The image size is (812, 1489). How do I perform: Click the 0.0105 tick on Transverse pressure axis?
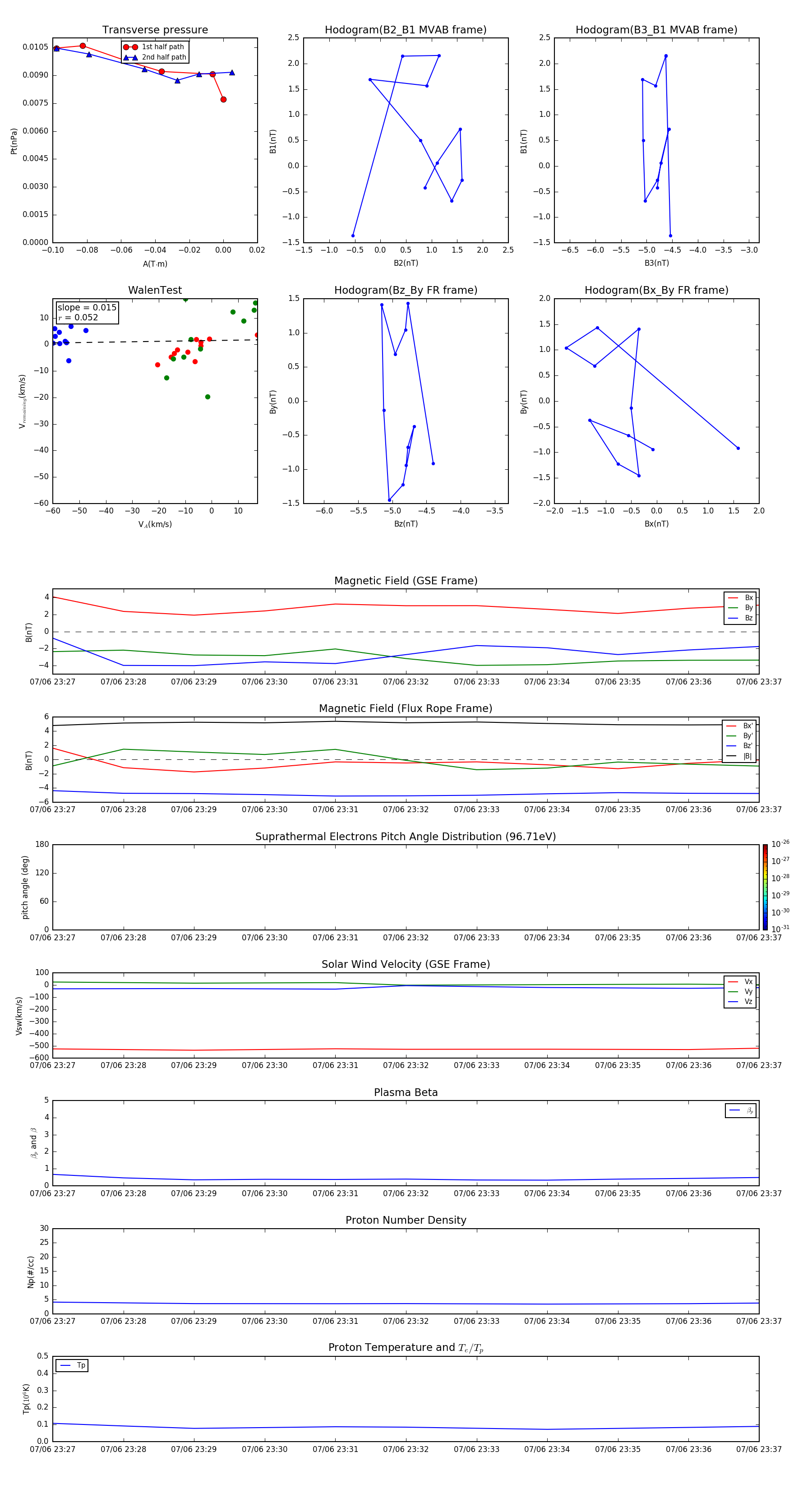pyautogui.click(x=35, y=47)
